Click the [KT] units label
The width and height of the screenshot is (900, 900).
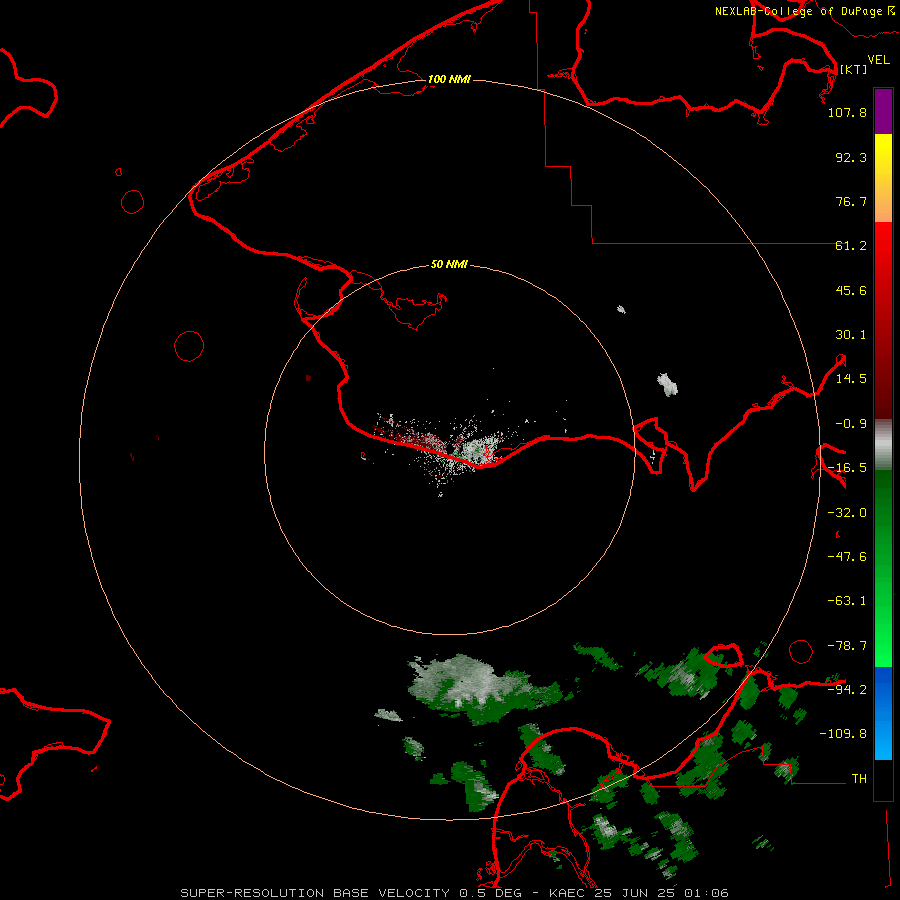(x=853, y=69)
